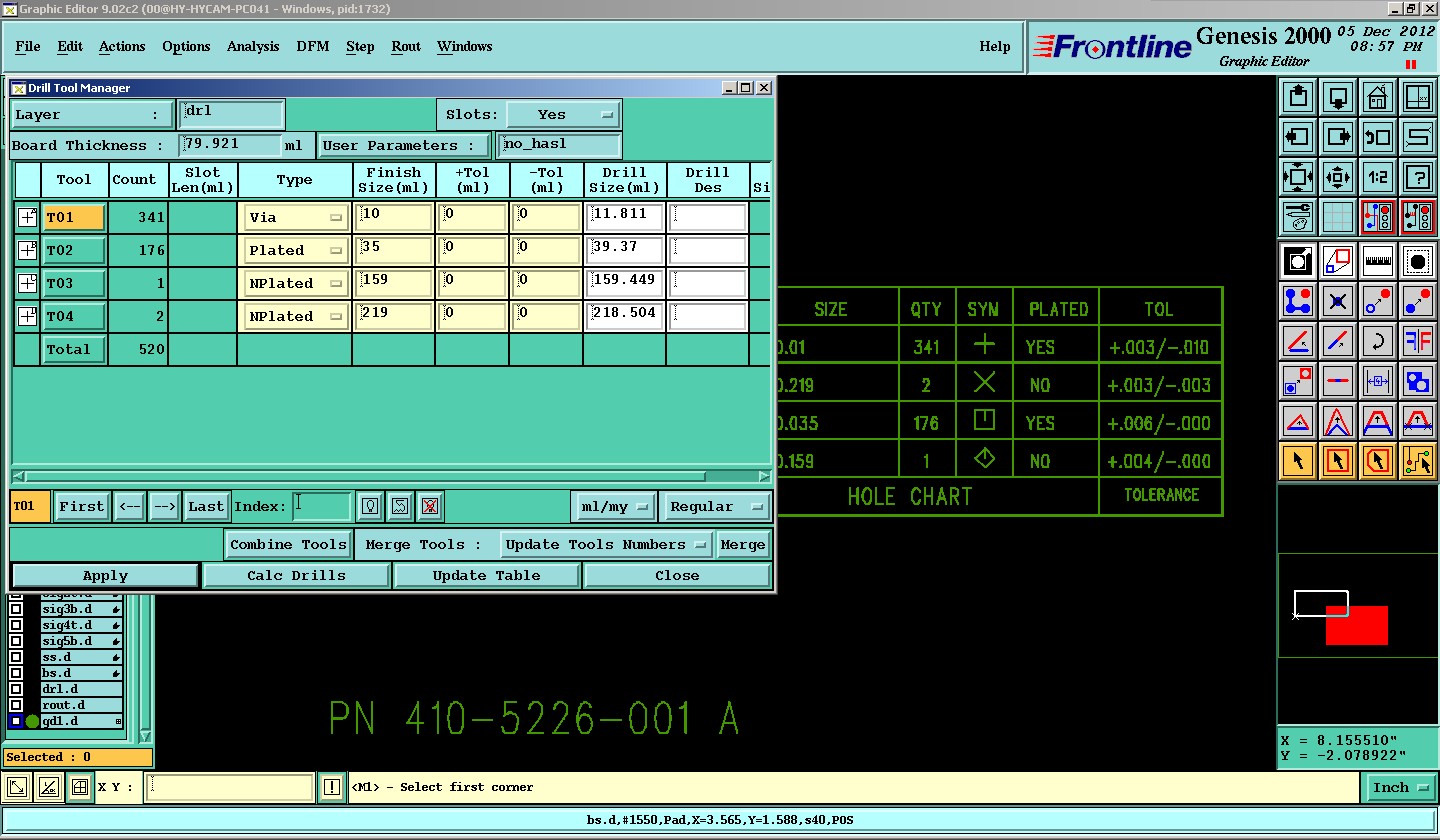Open the DFM menu
This screenshot has width=1440, height=840.
pos(313,46)
